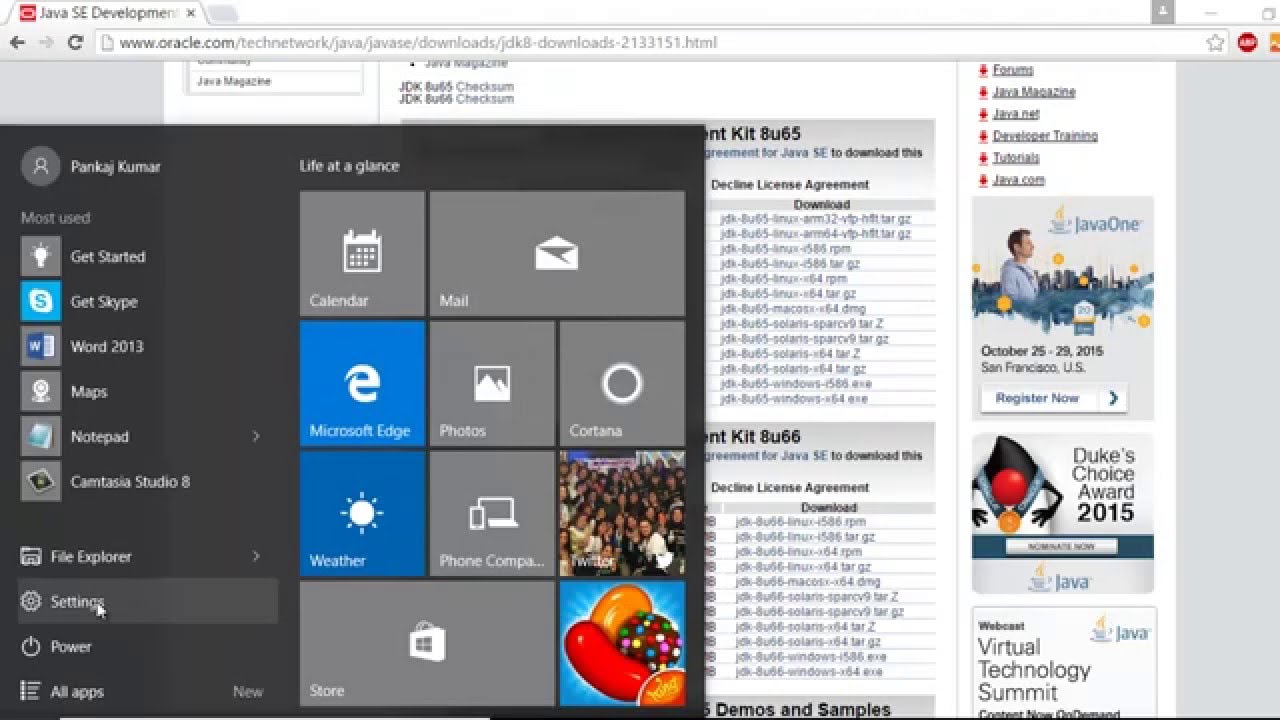The width and height of the screenshot is (1280, 720).
Task: Click Java Magazine in left navigation
Action: point(234,81)
